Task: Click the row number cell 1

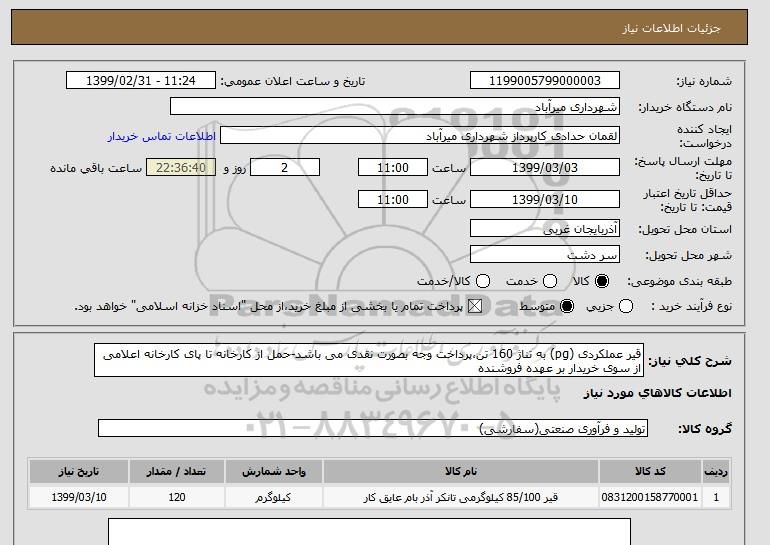Action: pyautogui.click(x=716, y=497)
